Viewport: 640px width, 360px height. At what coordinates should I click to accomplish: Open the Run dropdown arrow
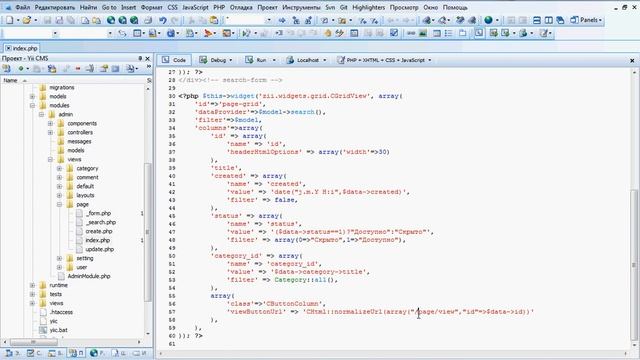pyautogui.click(x=274, y=60)
